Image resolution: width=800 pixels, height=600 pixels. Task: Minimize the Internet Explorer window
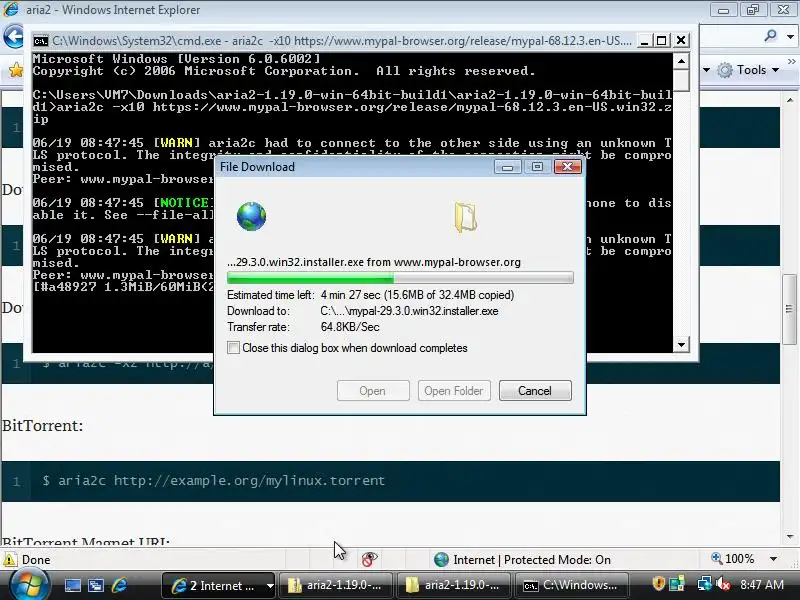click(723, 10)
